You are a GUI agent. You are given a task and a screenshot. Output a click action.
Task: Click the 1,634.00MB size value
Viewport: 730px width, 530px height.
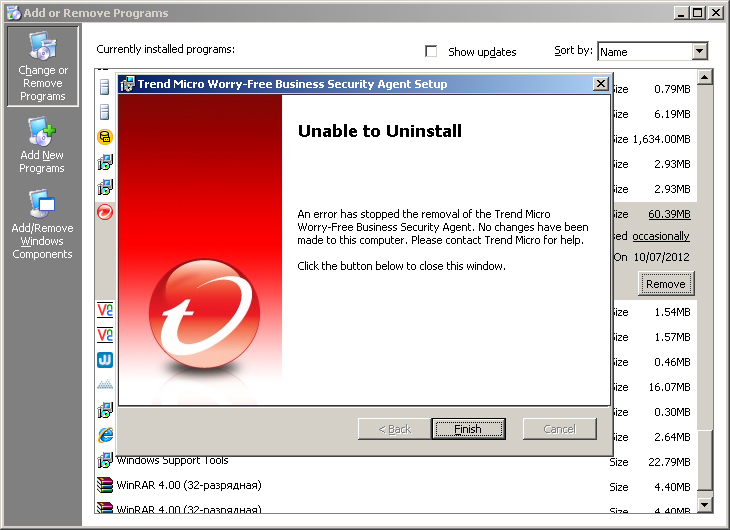tap(661, 139)
